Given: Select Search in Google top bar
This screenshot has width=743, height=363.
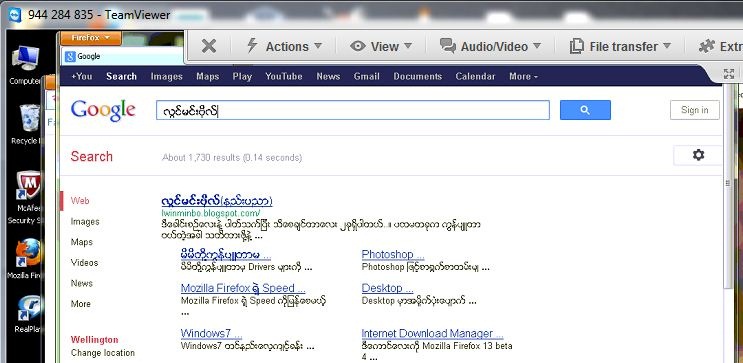Looking at the screenshot, I should 121,76.
